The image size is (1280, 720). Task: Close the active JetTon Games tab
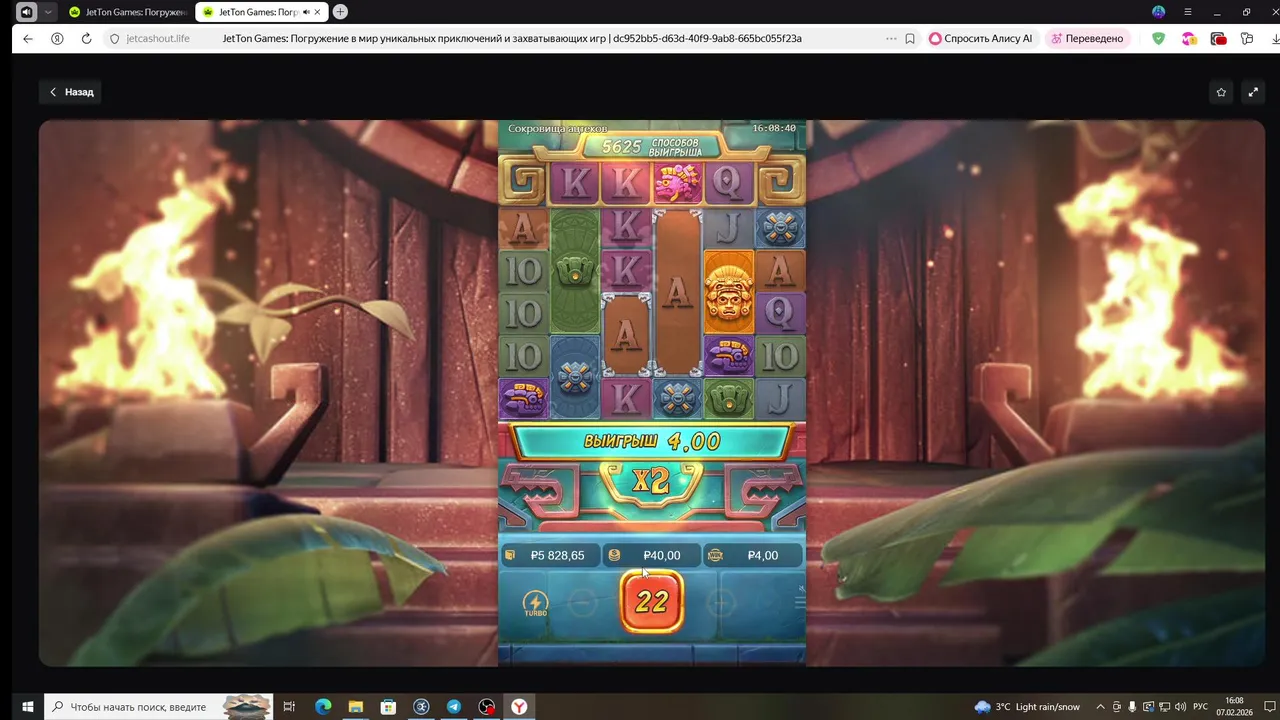[318, 12]
